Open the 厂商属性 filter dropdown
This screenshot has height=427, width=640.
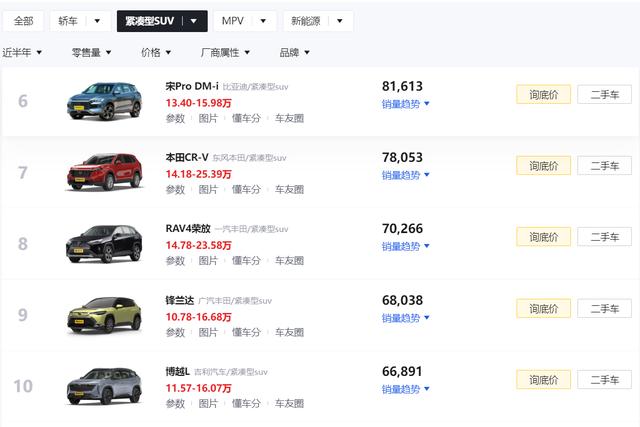click(225, 52)
